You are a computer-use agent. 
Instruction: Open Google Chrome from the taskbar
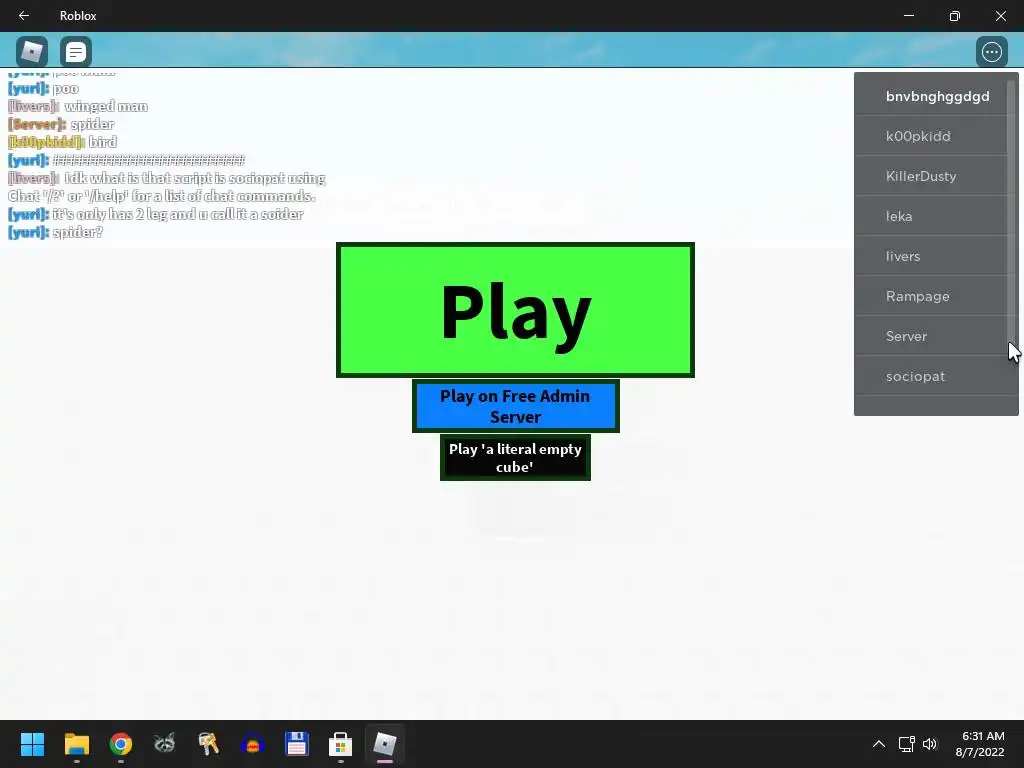pyautogui.click(x=121, y=744)
